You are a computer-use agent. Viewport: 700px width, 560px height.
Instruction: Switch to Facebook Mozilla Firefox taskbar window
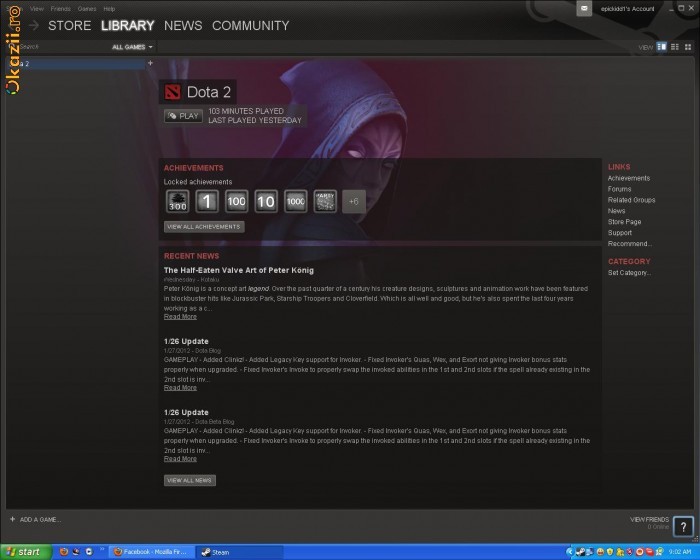point(152,552)
